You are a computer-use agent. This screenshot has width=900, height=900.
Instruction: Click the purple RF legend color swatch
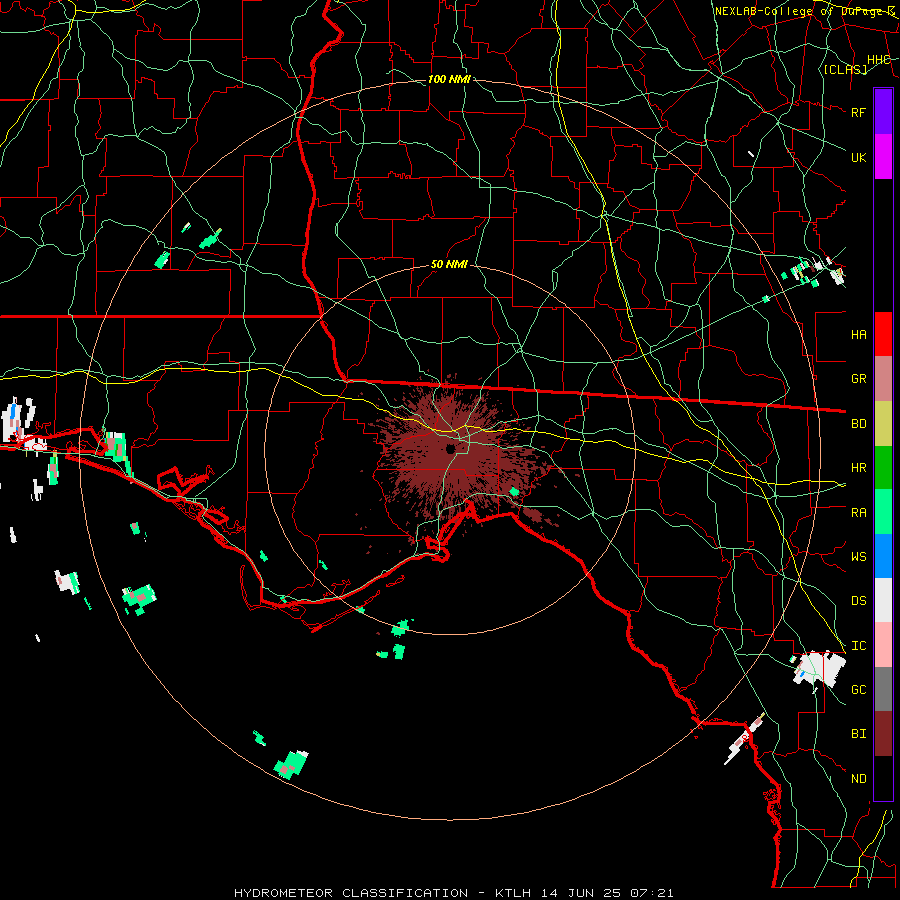click(883, 112)
